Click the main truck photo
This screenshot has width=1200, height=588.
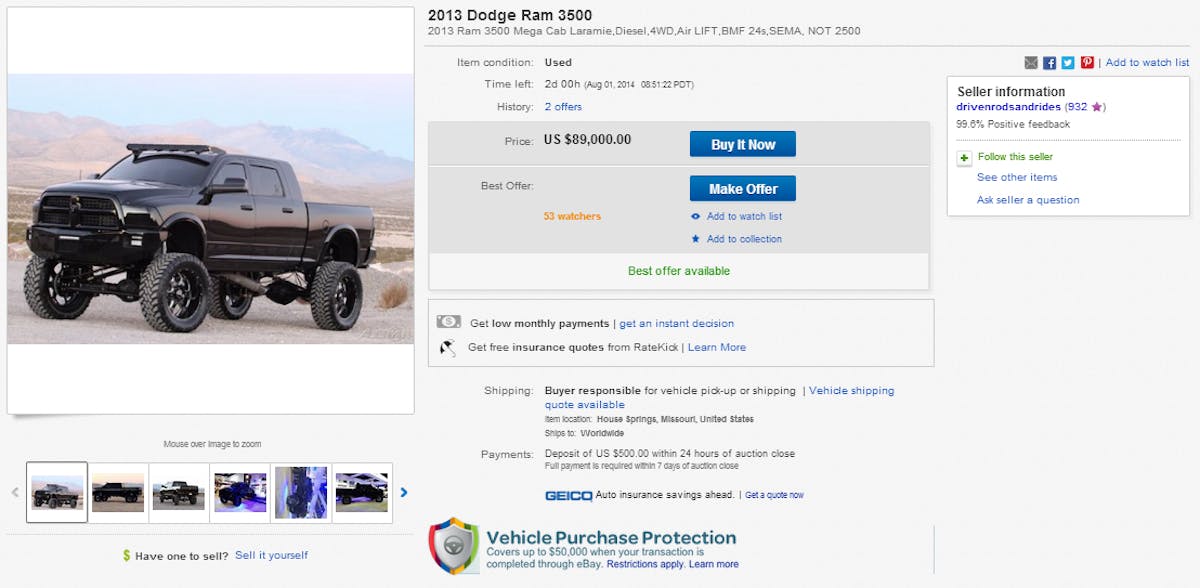(210, 209)
